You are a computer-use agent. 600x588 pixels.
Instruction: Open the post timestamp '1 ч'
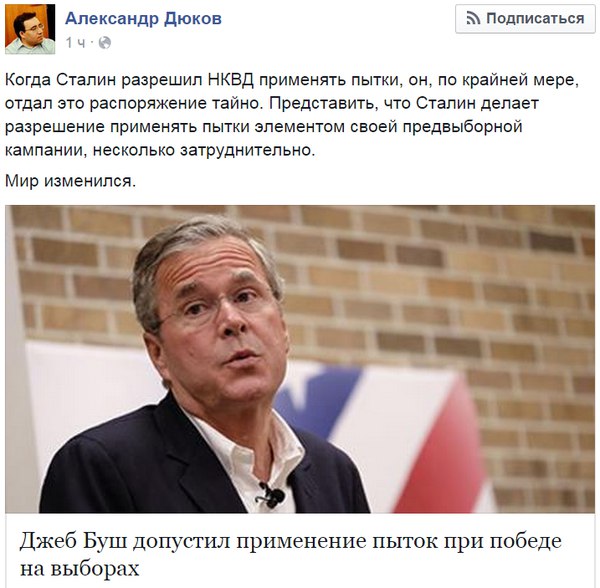(75, 42)
